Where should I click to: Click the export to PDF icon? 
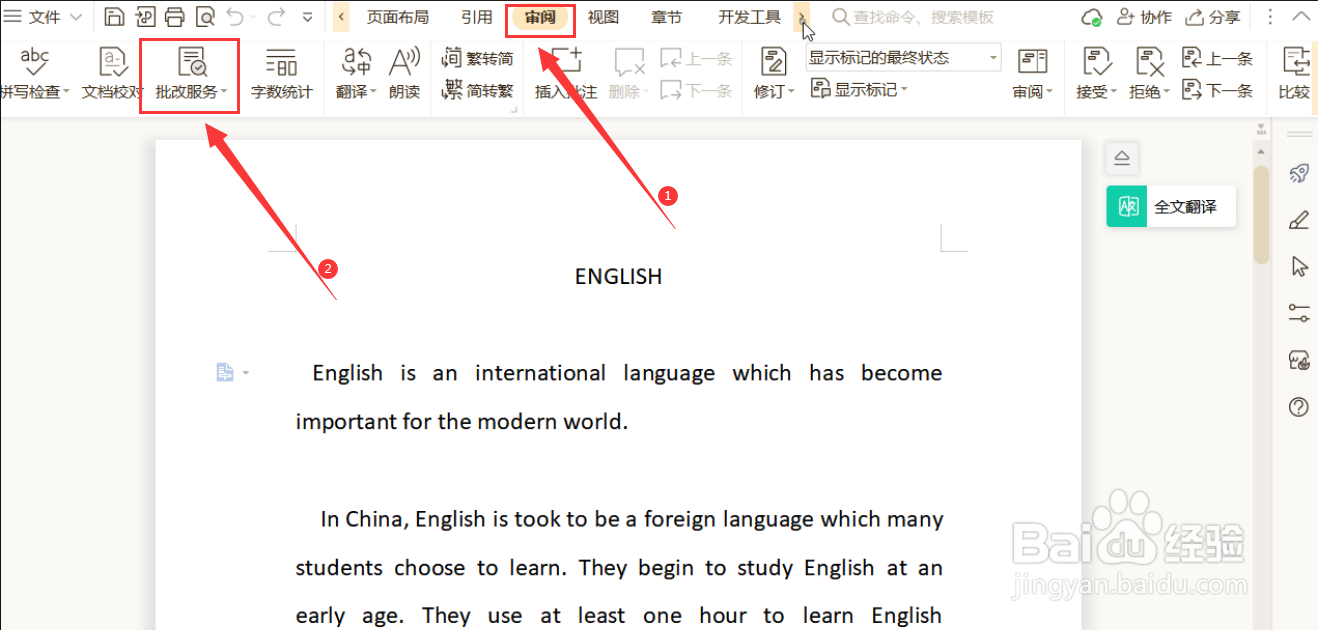point(145,17)
